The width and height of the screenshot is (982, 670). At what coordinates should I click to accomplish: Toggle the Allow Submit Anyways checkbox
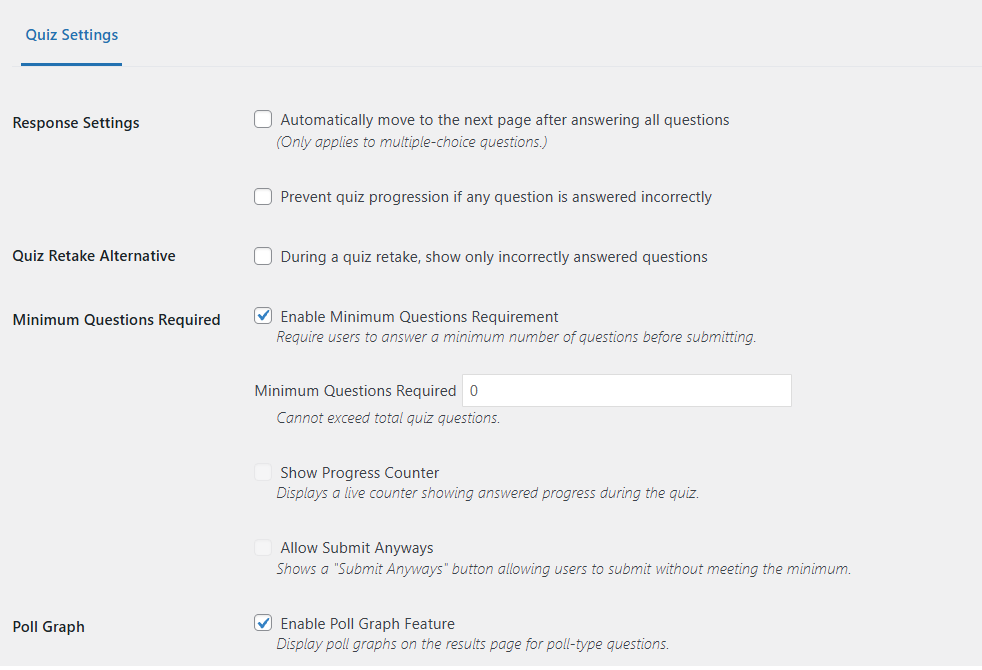pyautogui.click(x=263, y=547)
